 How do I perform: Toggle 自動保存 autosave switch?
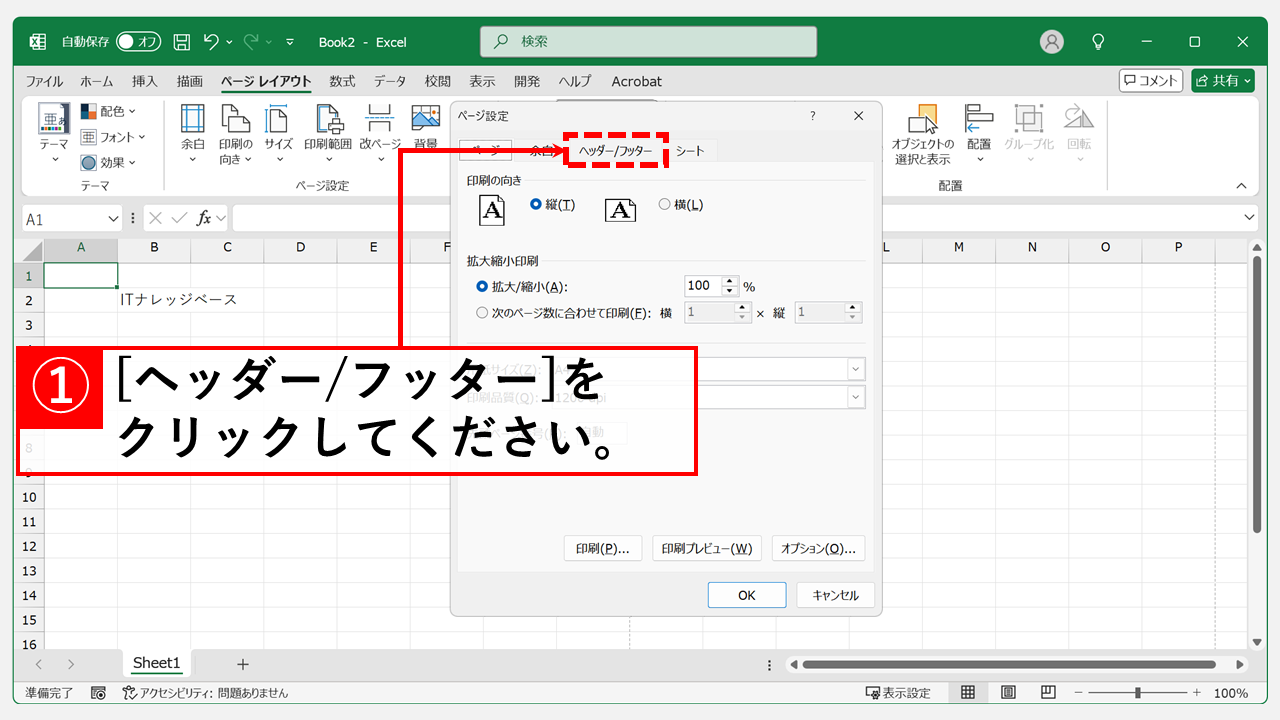[138, 42]
